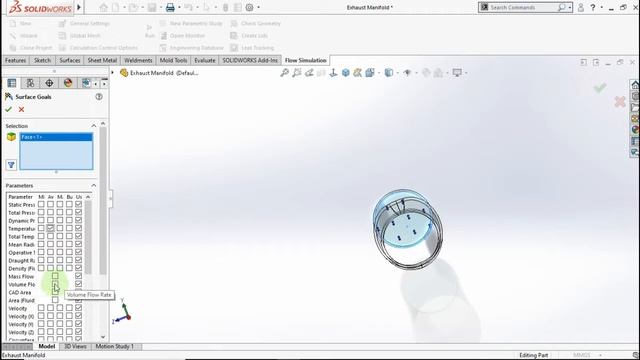640x360 pixels.
Task: Click the yellow face selection cube icon
Action: pyautogui.click(x=11, y=137)
